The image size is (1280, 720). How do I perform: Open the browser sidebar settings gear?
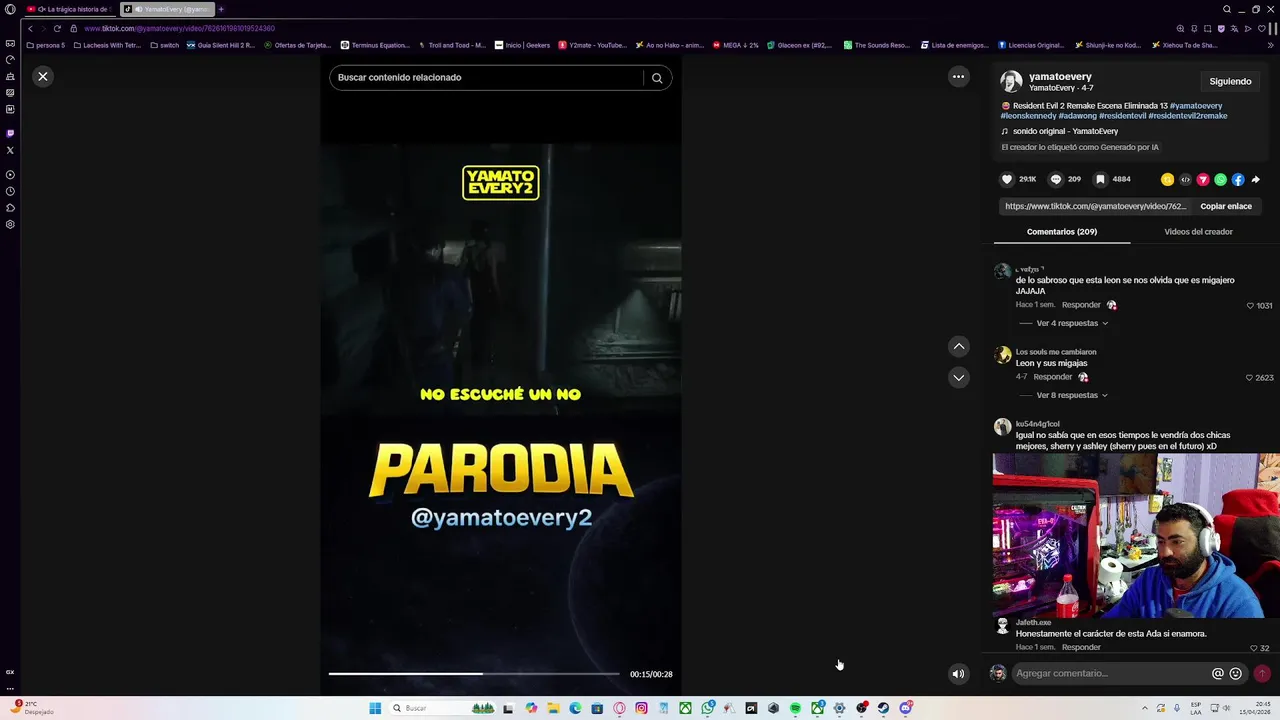coord(10,224)
